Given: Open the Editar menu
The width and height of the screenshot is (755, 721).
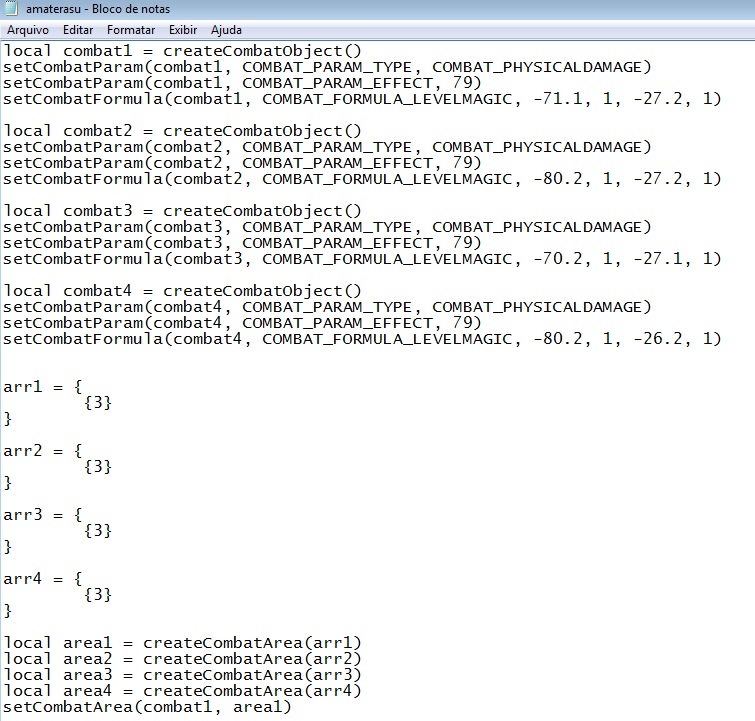Looking at the screenshot, I should pyautogui.click(x=78, y=30).
